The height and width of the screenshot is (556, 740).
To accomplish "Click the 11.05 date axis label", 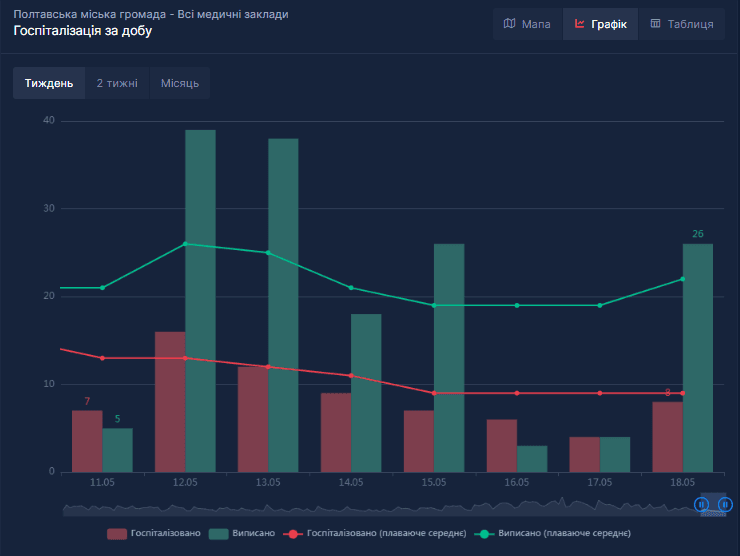I will [x=102, y=482].
